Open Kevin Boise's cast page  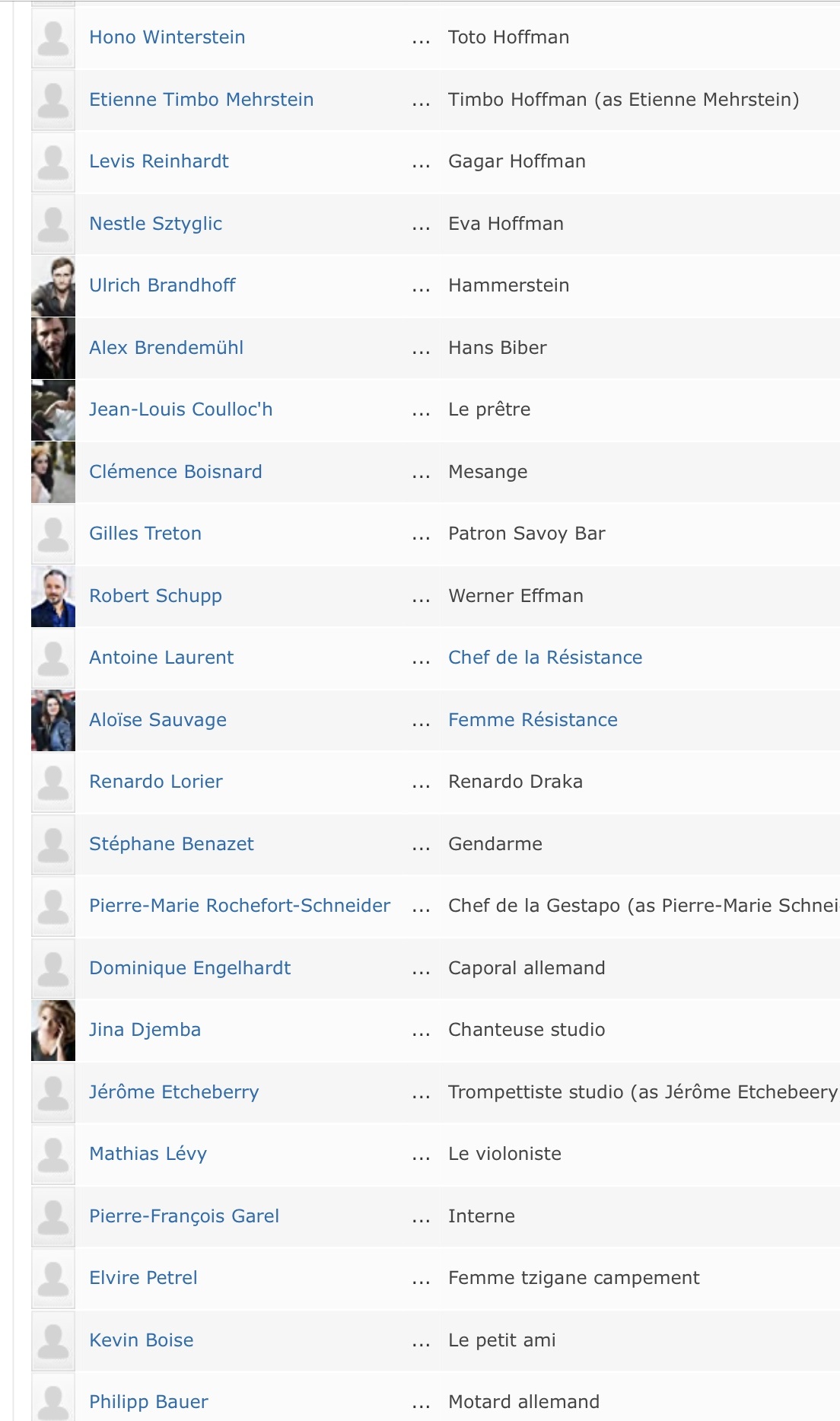142,1340
